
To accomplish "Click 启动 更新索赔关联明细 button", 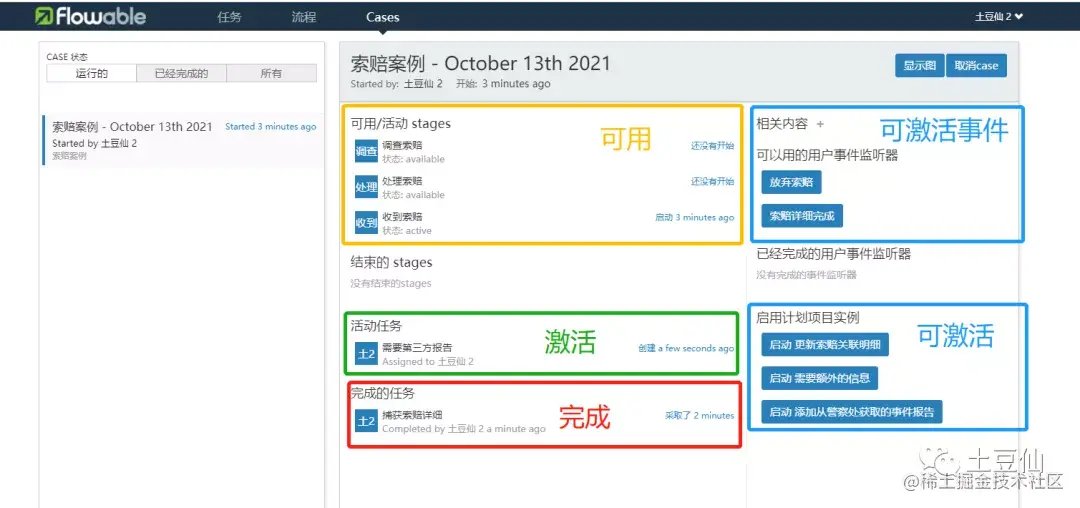I will pyautogui.click(x=825, y=344).
